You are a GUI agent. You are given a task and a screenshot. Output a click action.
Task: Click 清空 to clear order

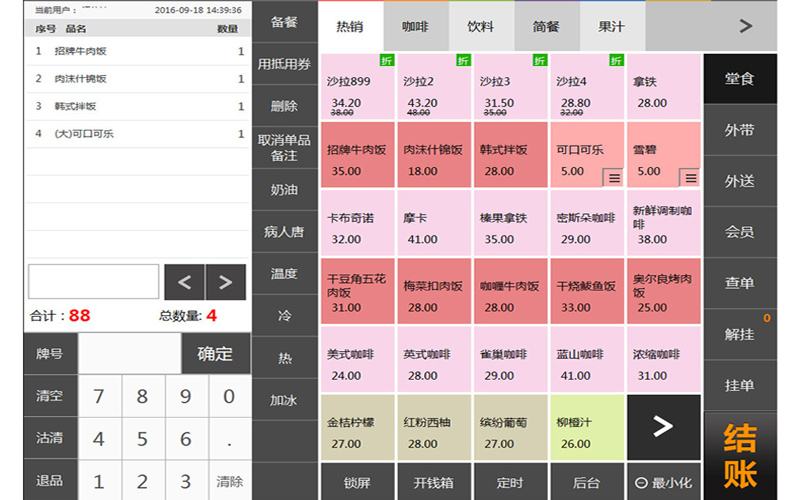(49, 395)
